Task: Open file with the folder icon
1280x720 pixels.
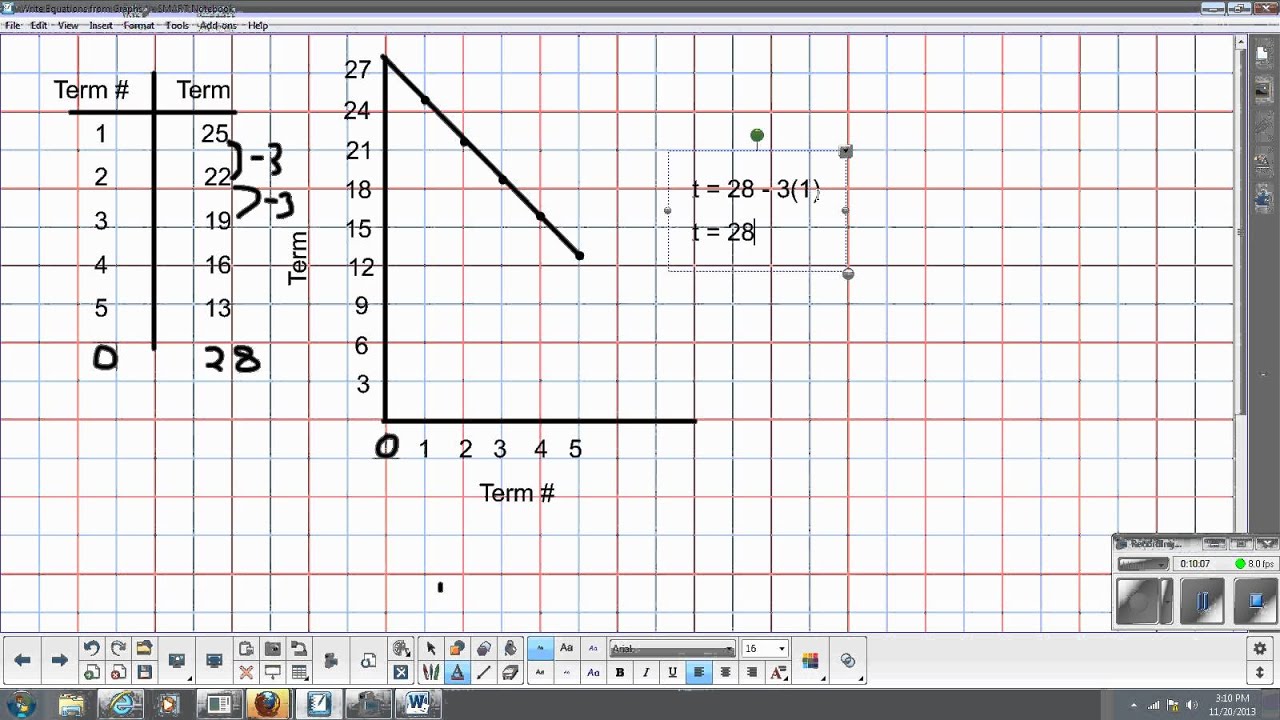Action: pyautogui.click(x=144, y=648)
